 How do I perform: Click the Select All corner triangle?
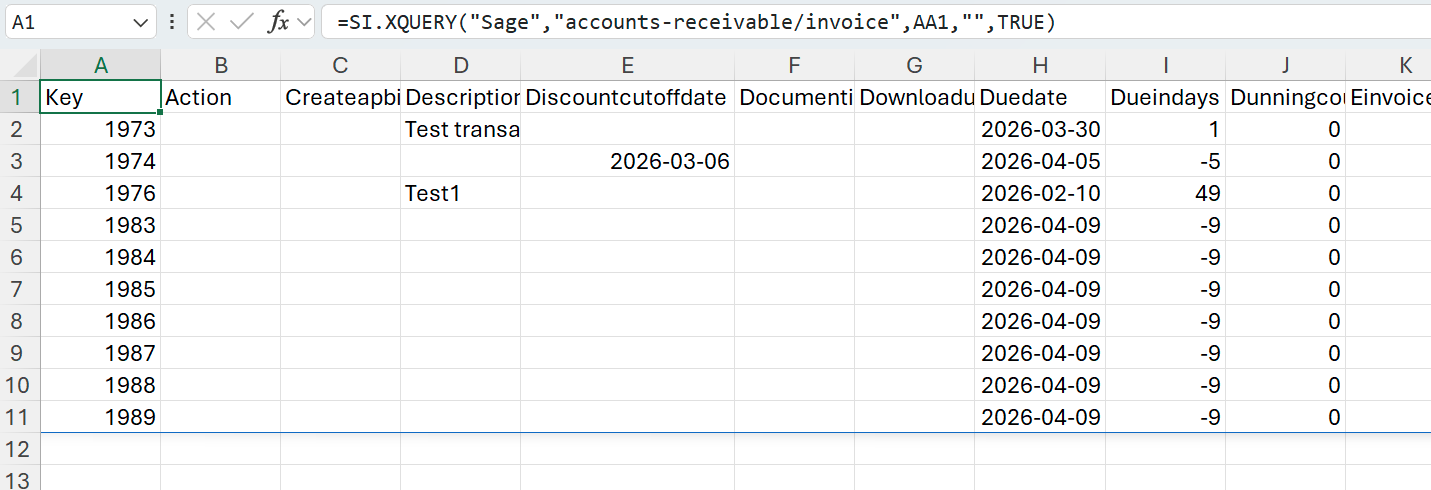coord(20,65)
